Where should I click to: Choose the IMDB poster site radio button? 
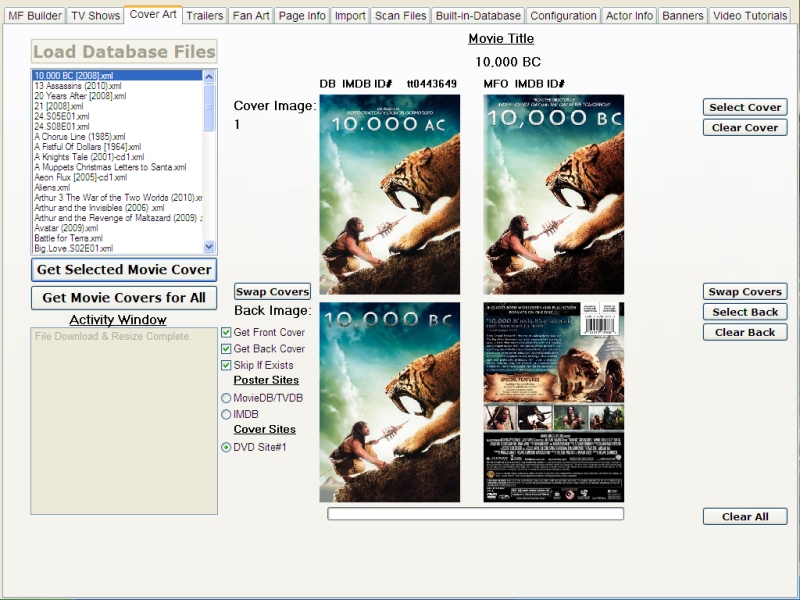(226, 414)
